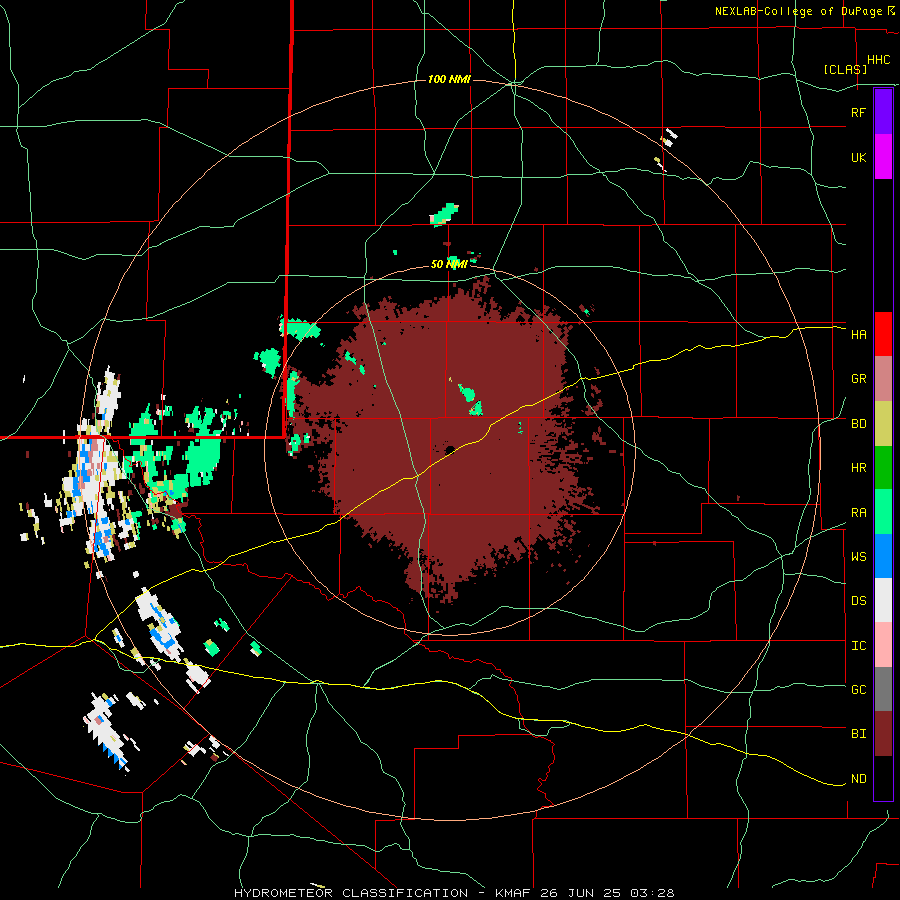Click the NEXLAB-College of DuPage text
900x900 pixels.
click(x=798, y=11)
